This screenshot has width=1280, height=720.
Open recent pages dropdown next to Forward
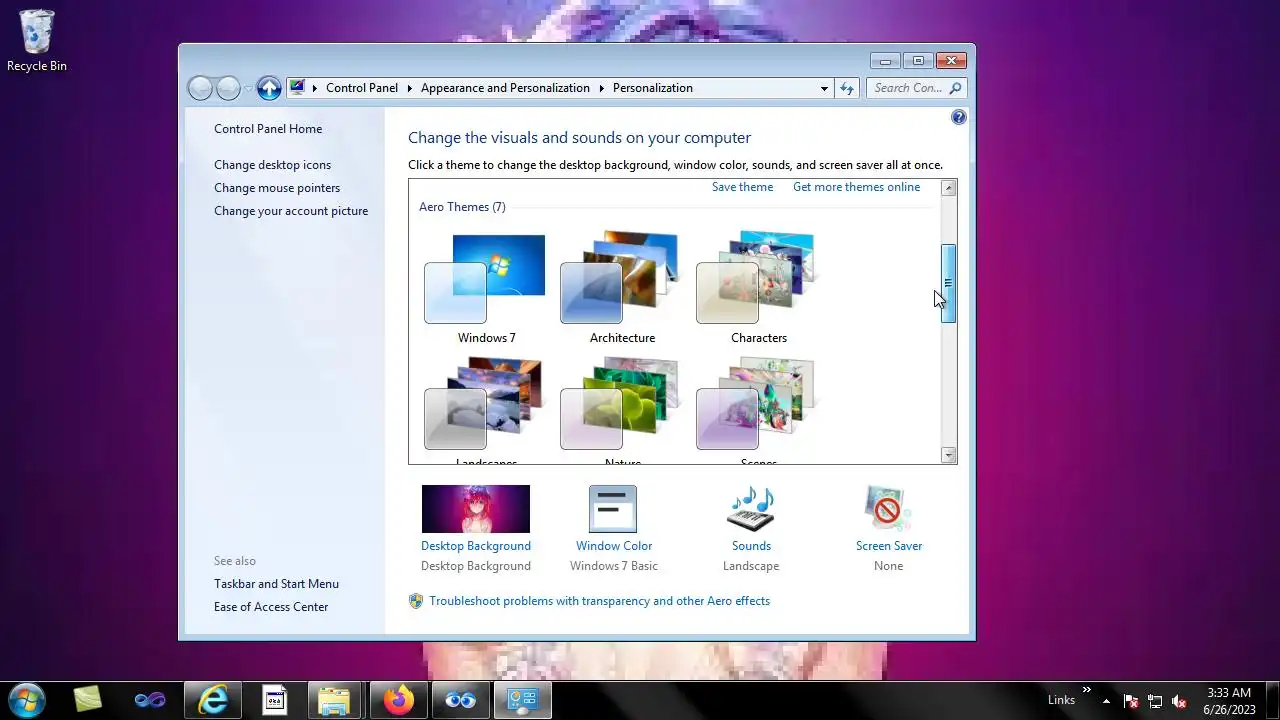tap(248, 89)
